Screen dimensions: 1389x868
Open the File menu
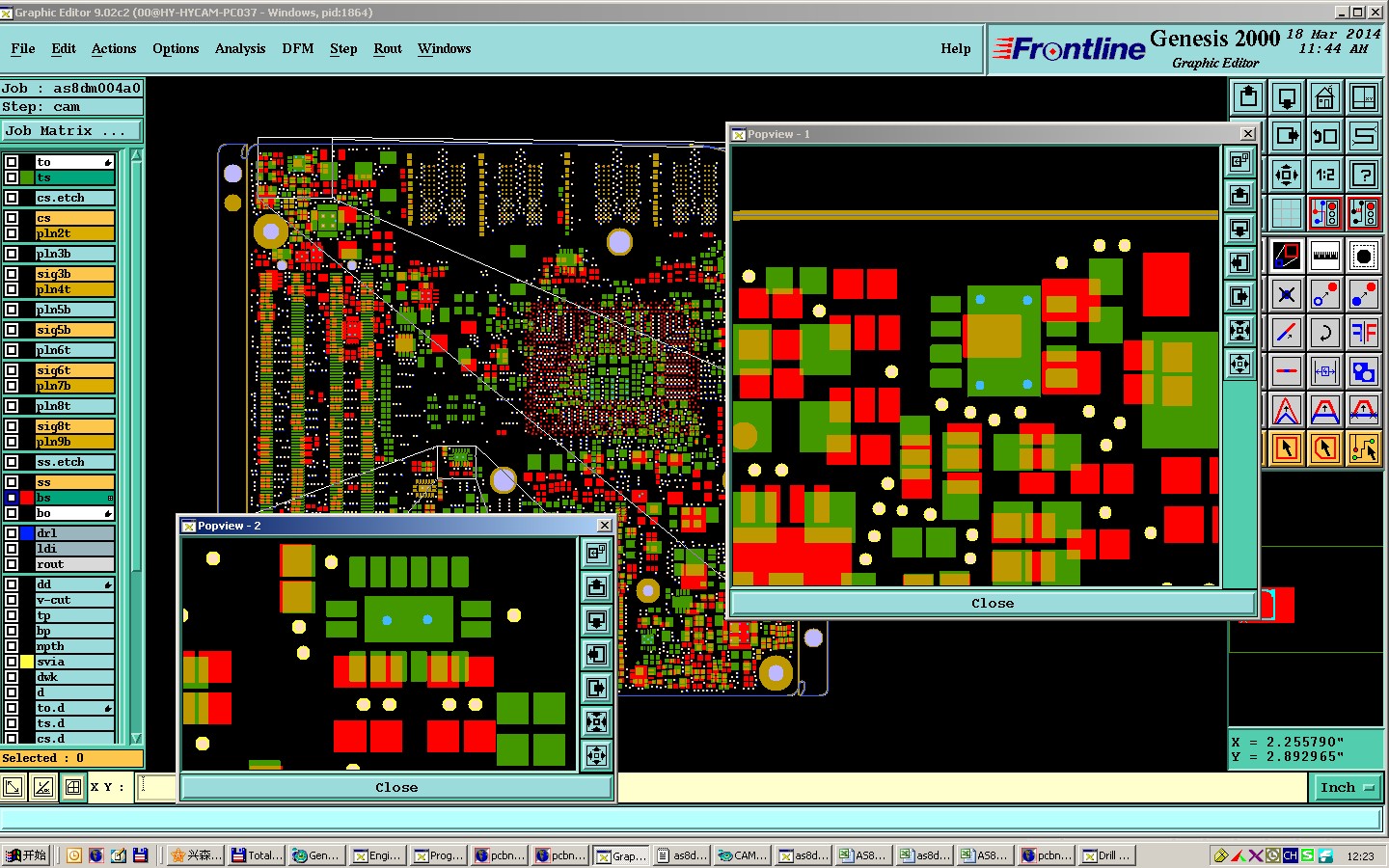coord(23,49)
